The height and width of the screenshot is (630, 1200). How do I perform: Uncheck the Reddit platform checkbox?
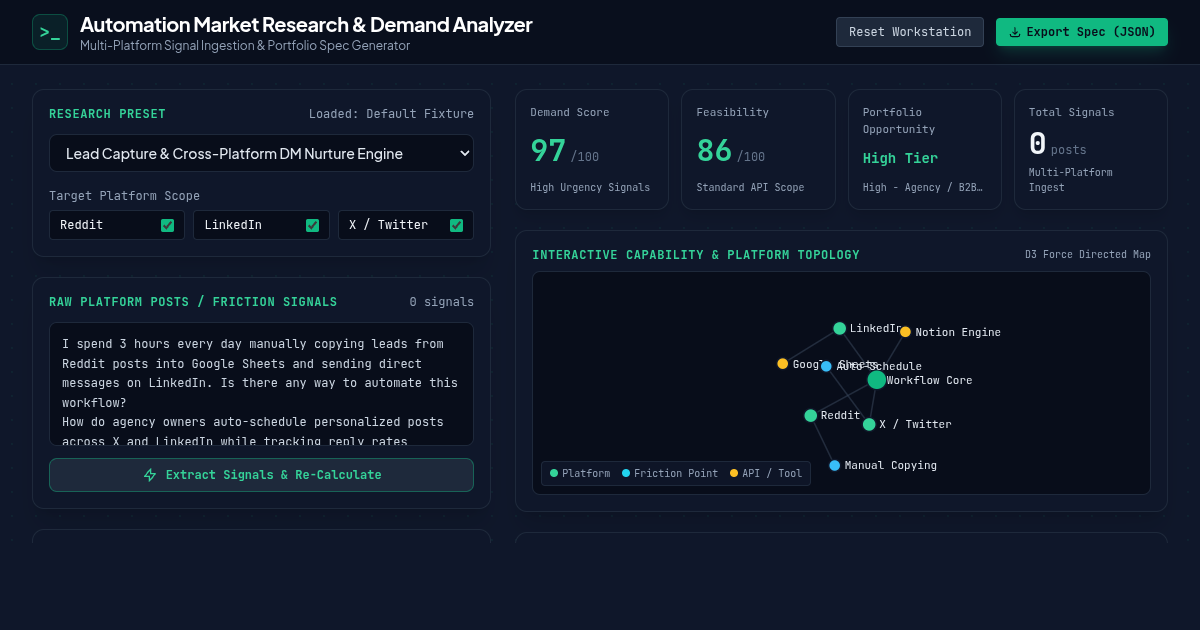click(167, 225)
